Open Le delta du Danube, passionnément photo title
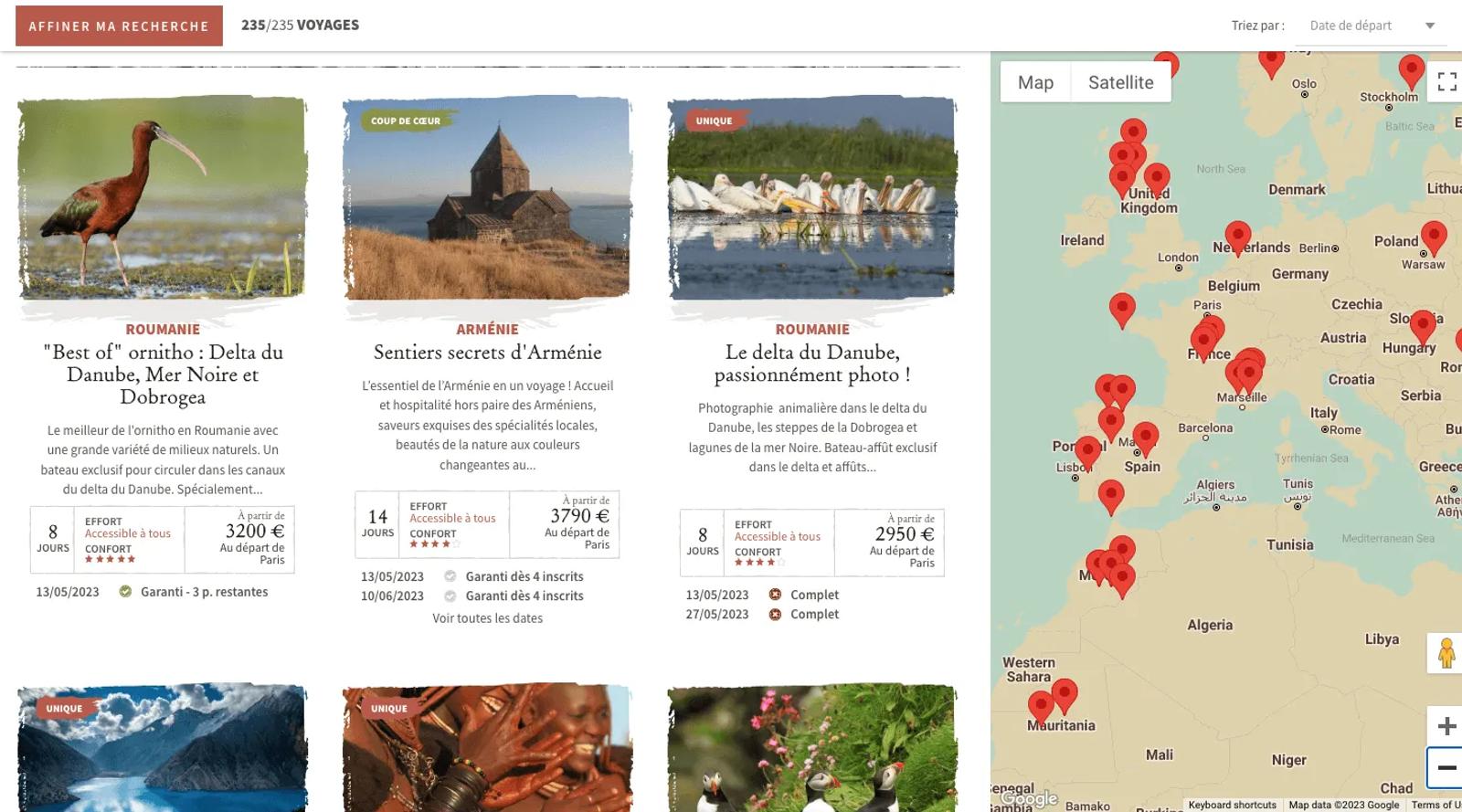The width and height of the screenshot is (1462, 812). 812,364
